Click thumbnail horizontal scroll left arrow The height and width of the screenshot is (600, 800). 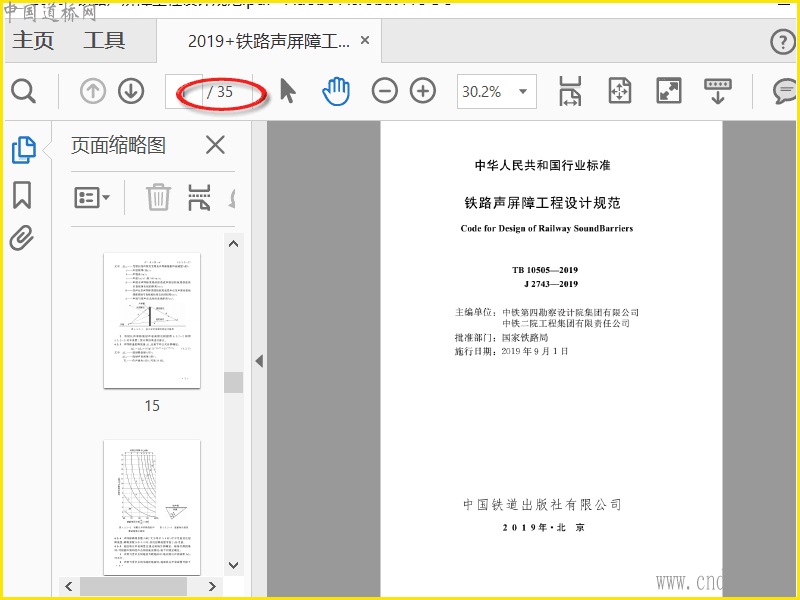point(69,586)
